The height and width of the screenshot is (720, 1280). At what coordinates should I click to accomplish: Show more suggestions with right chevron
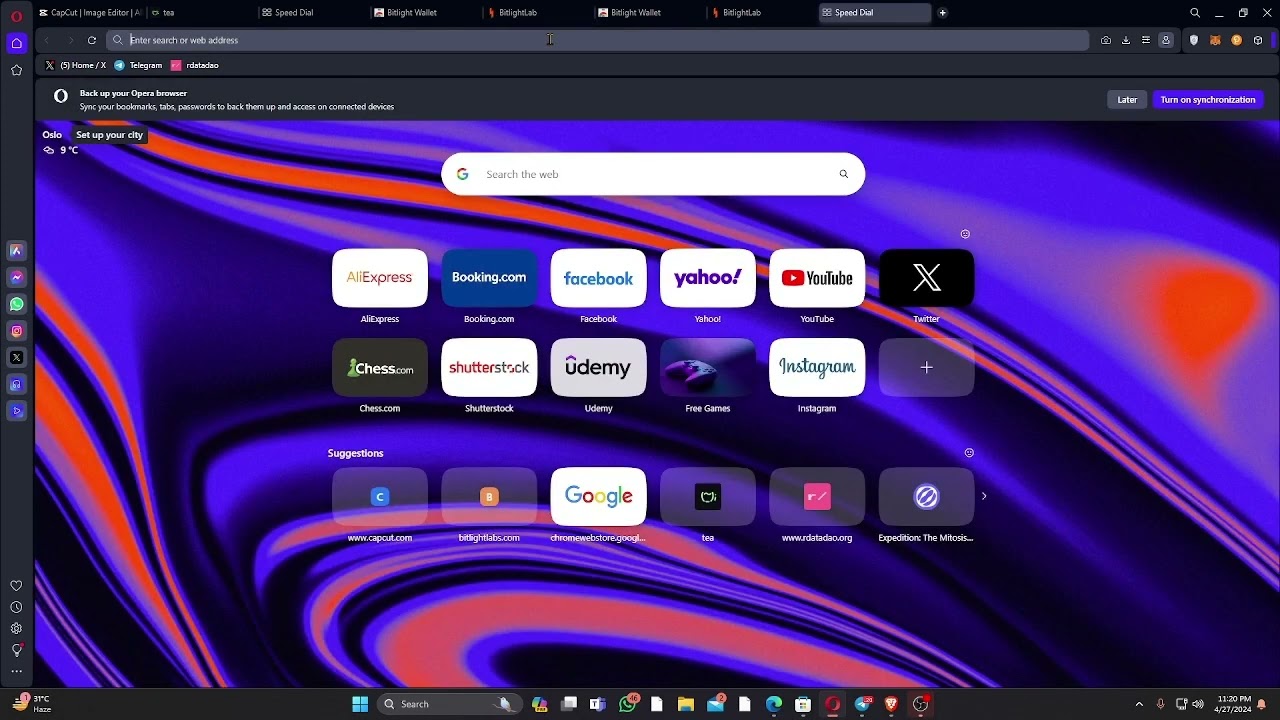point(984,496)
